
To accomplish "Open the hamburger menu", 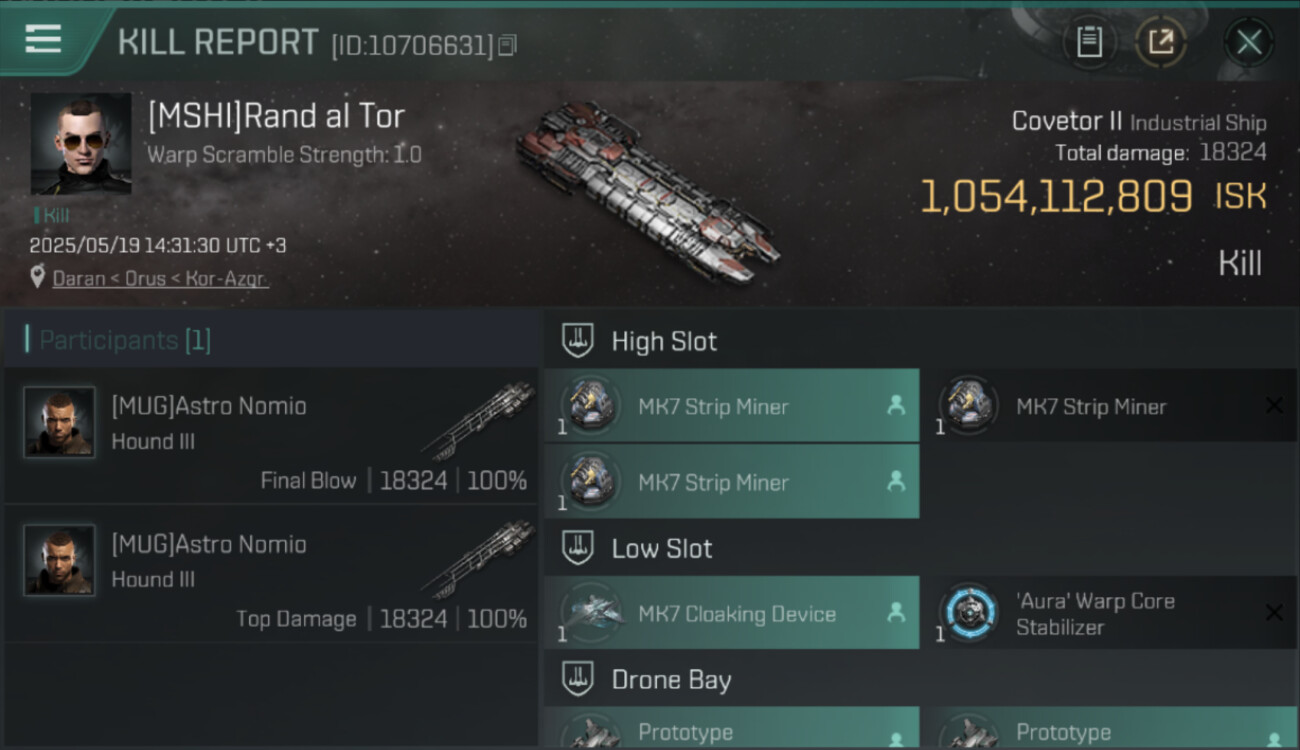I will 43,40.
